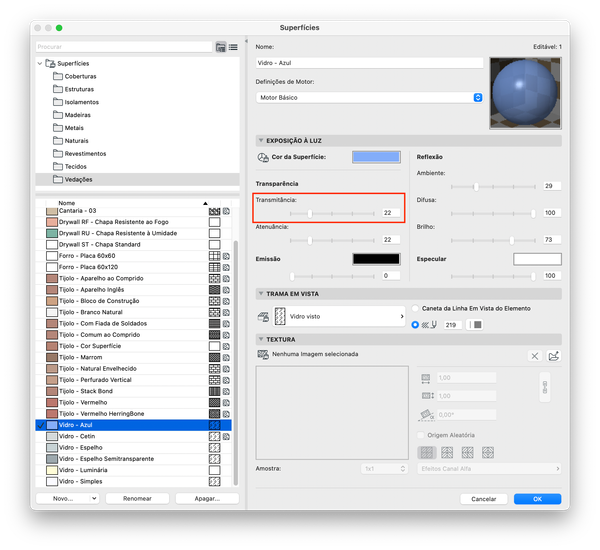Collapse the Textura section
The height and width of the screenshot is (550, 600).
point(261,339)
